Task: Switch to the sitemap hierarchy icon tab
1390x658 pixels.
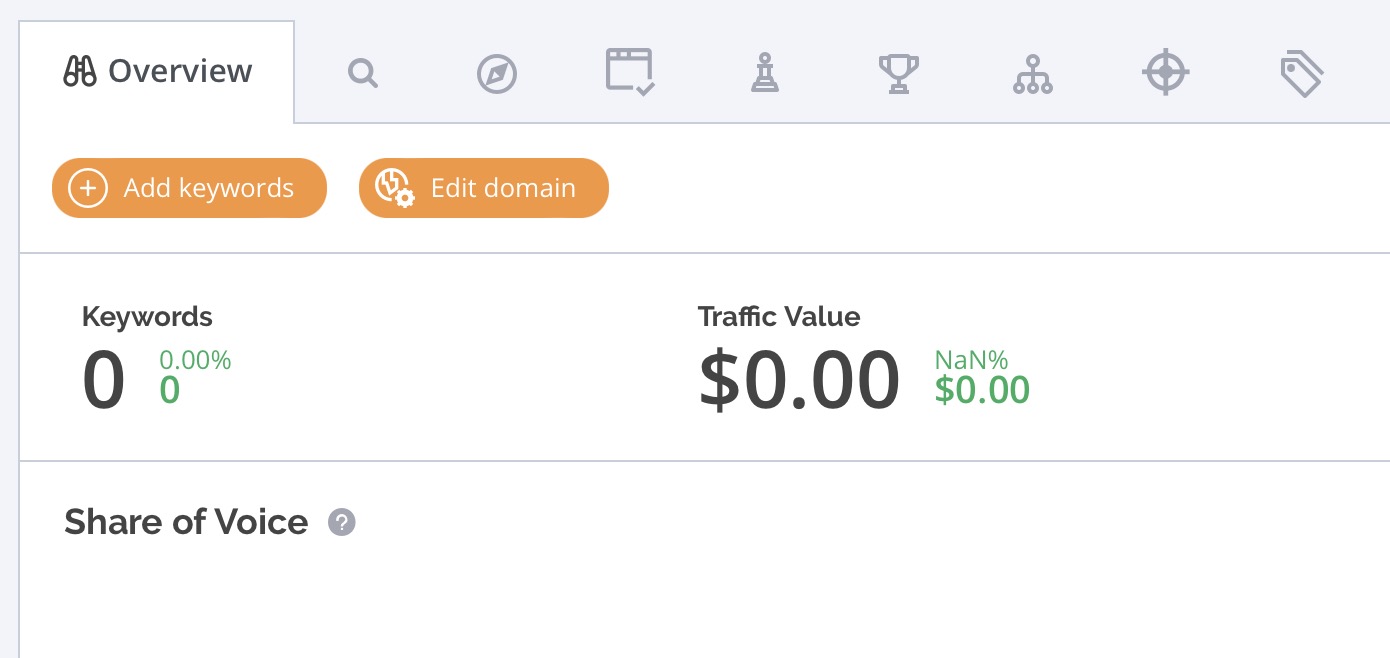Action: pos(1033,74)
